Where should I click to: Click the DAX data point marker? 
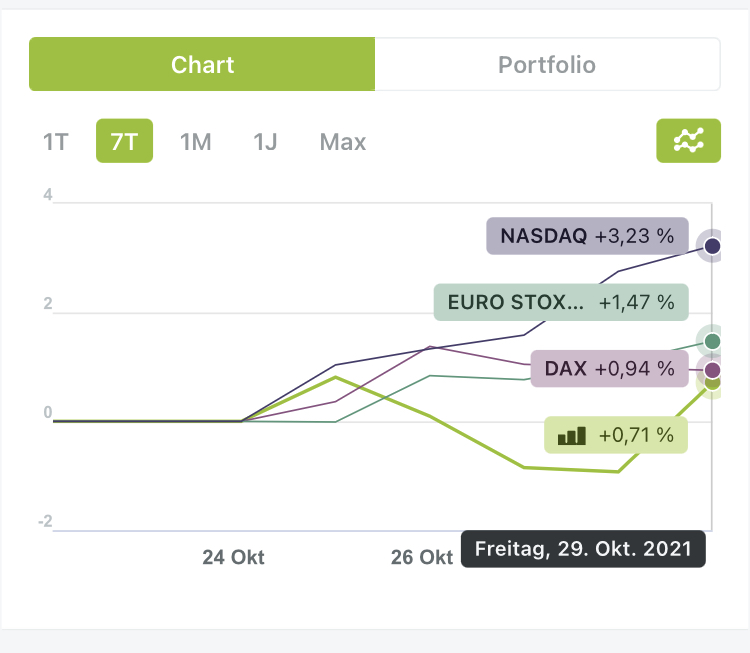712,370
